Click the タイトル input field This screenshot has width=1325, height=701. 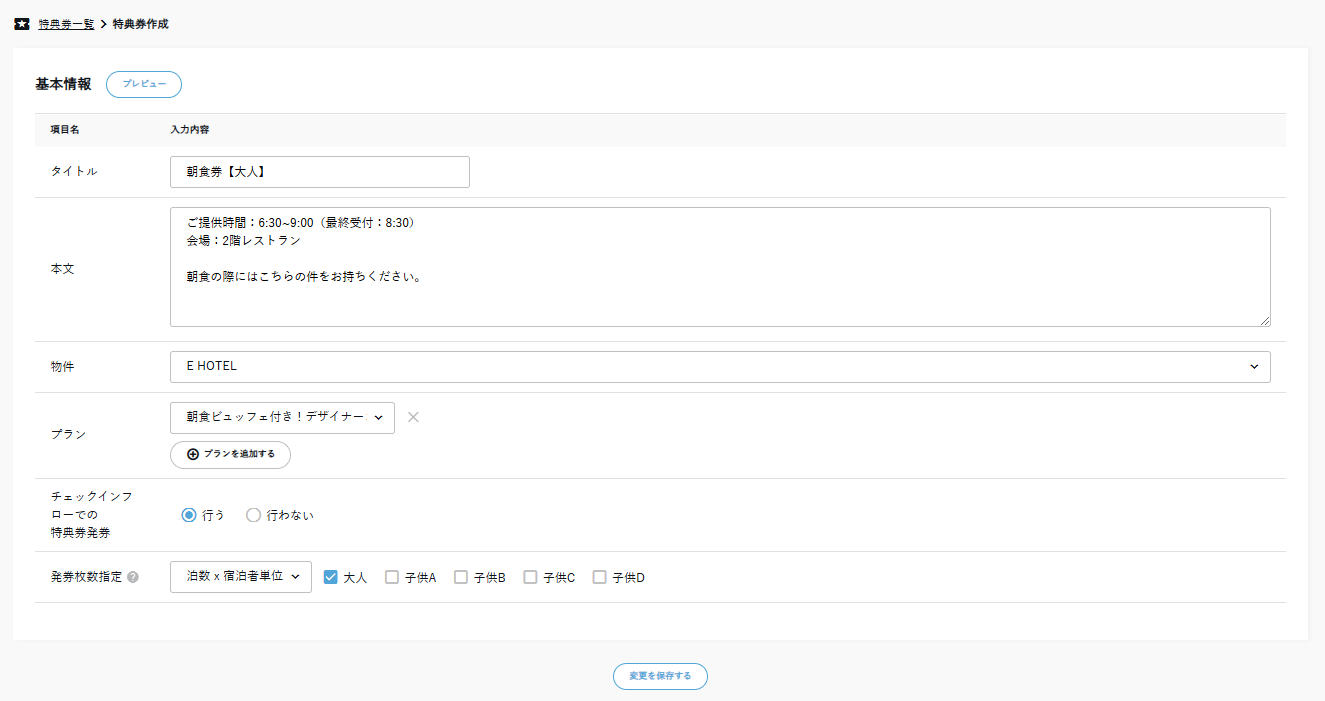click(320, 172)
